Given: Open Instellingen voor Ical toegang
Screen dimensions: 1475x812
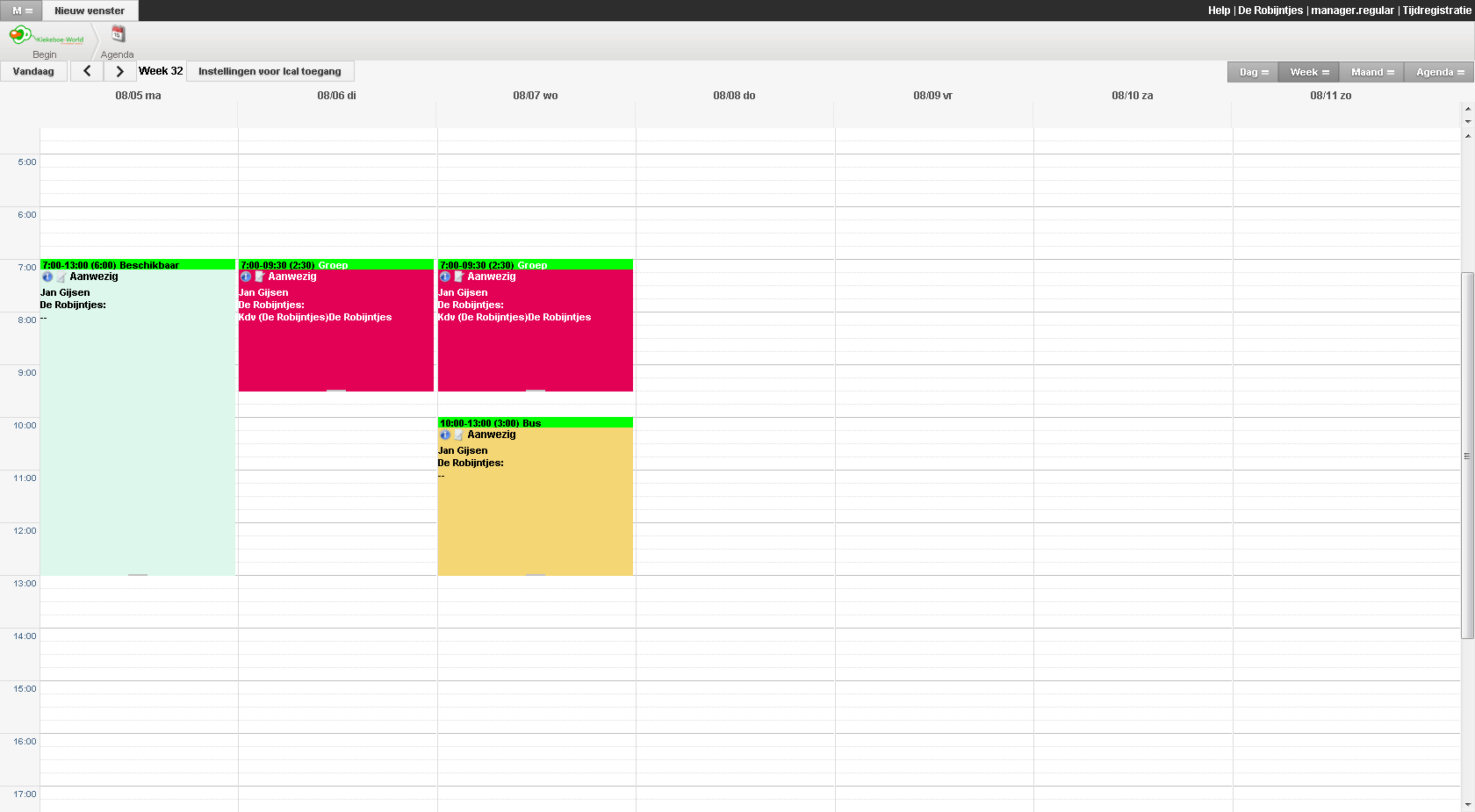Looking at the screenshot, I should tap(270, 71).
